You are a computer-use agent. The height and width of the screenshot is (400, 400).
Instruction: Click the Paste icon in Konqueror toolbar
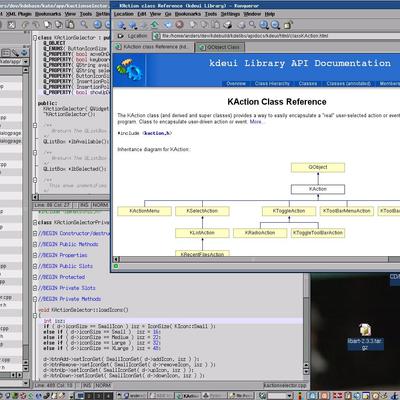pyautogui.click(x=216, y=25)
